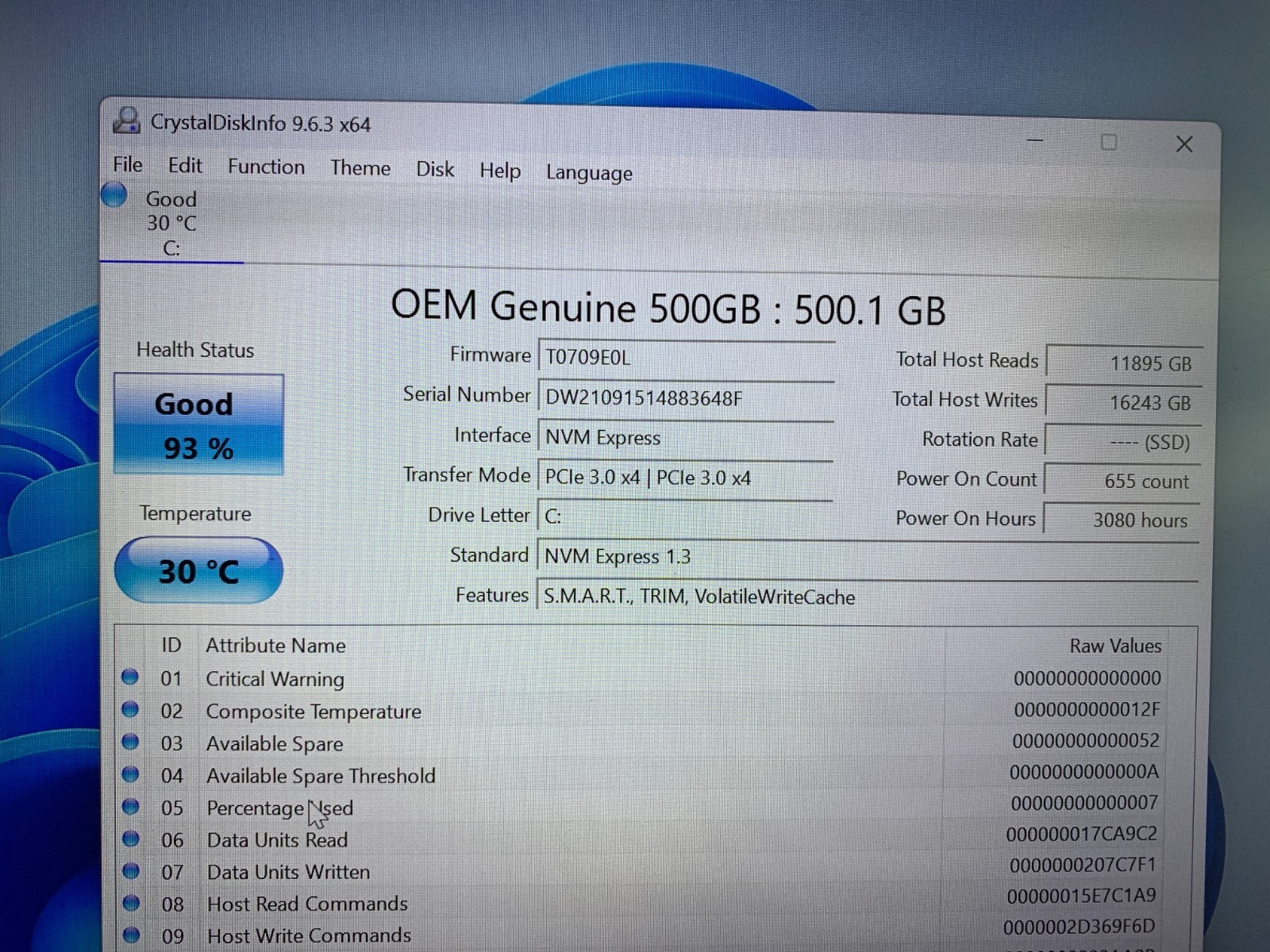Click the Total Host Reads value 11895 GB
This screenshot has height=952, width=1270.
click(1125, 363)
